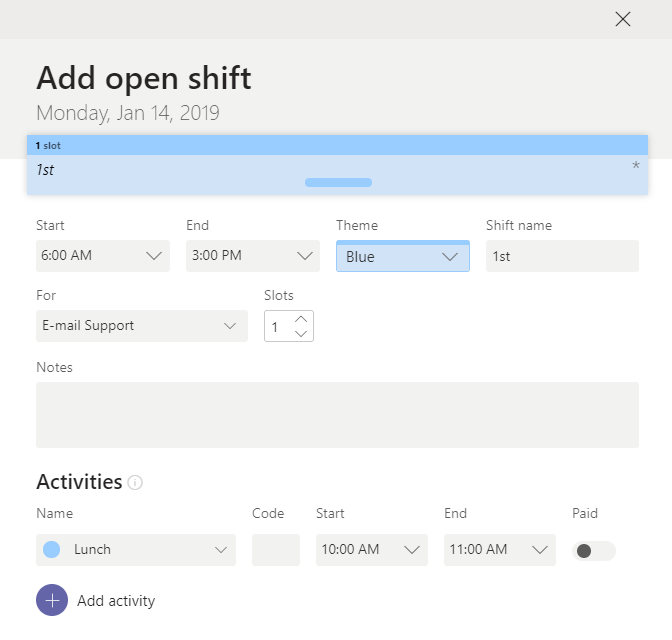Click the Activities info icon

click(x=135, y=483)
